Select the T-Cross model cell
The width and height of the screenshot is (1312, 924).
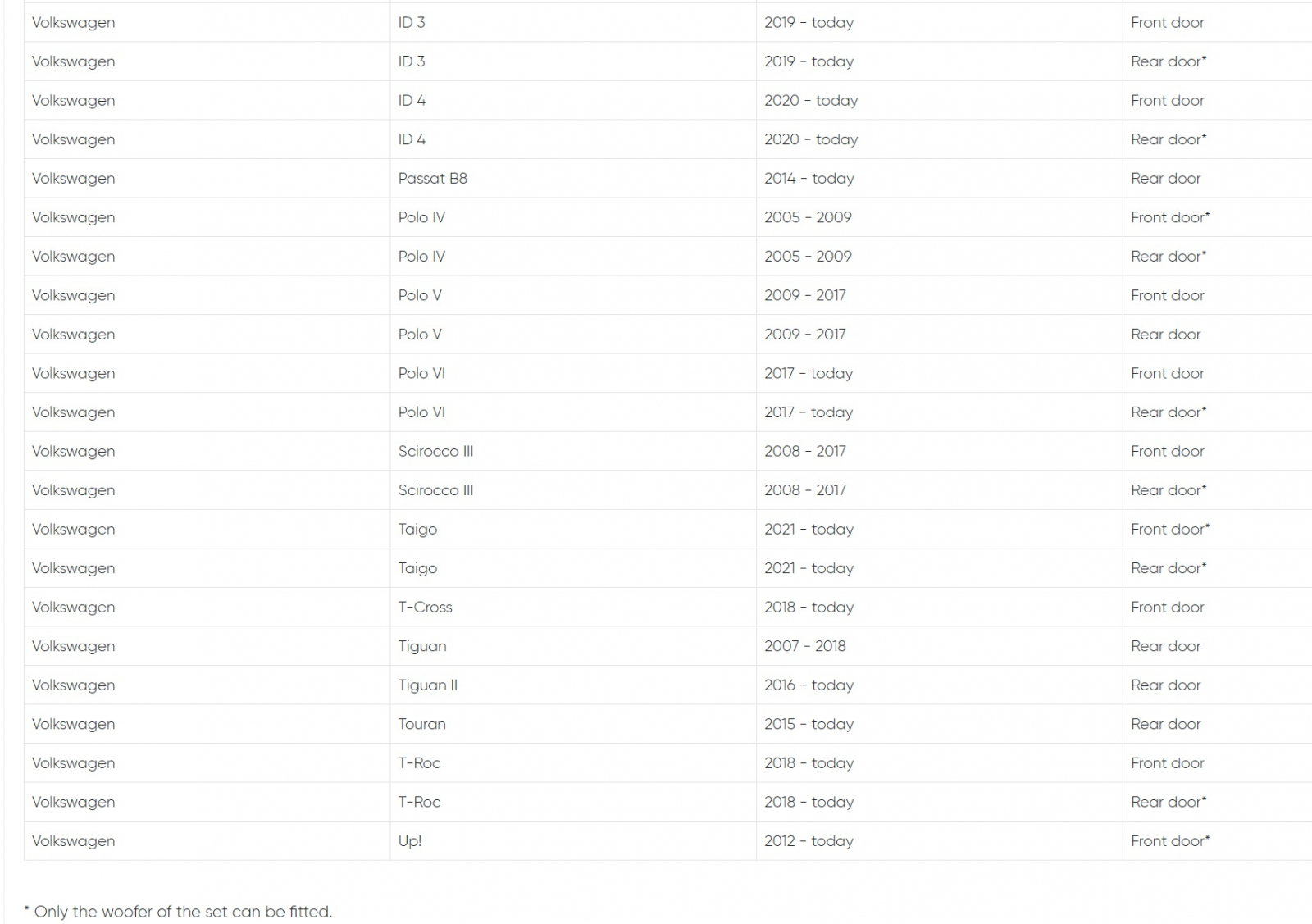[425, 608]
